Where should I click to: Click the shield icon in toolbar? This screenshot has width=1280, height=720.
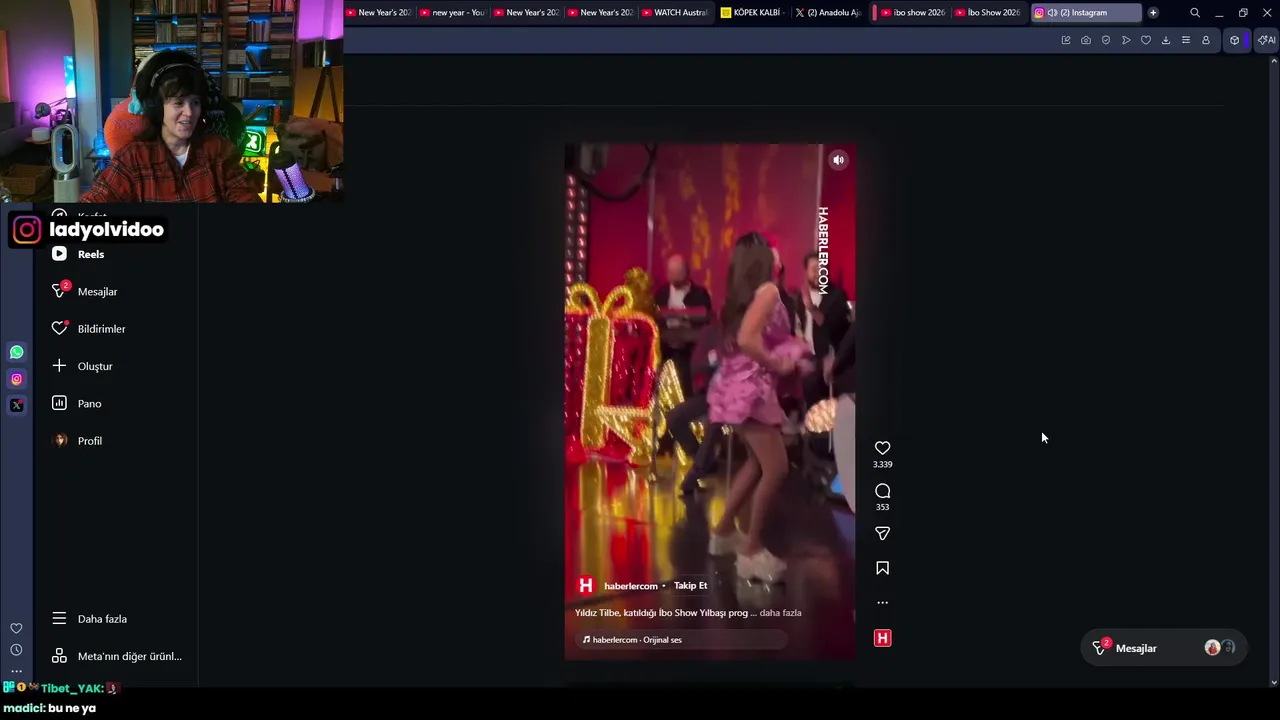click(1106, 40)
